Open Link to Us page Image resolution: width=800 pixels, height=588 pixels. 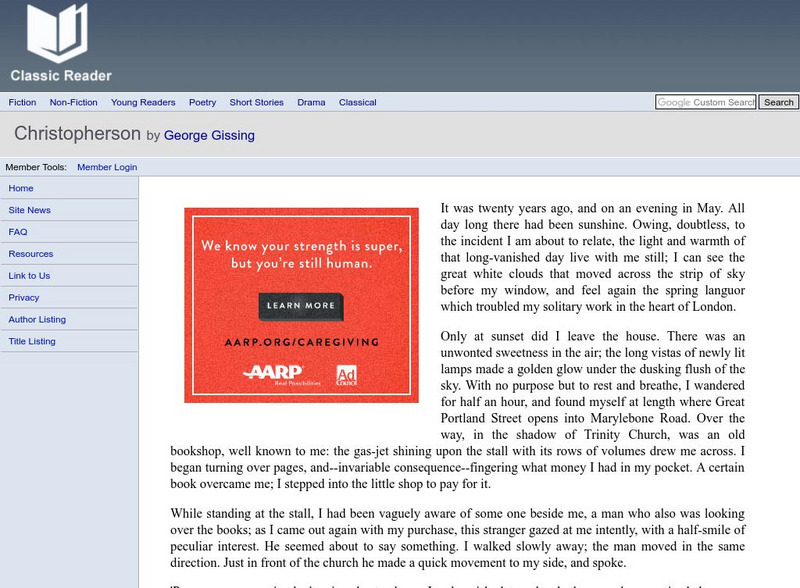pyautogui.click(x=29, y=276)
